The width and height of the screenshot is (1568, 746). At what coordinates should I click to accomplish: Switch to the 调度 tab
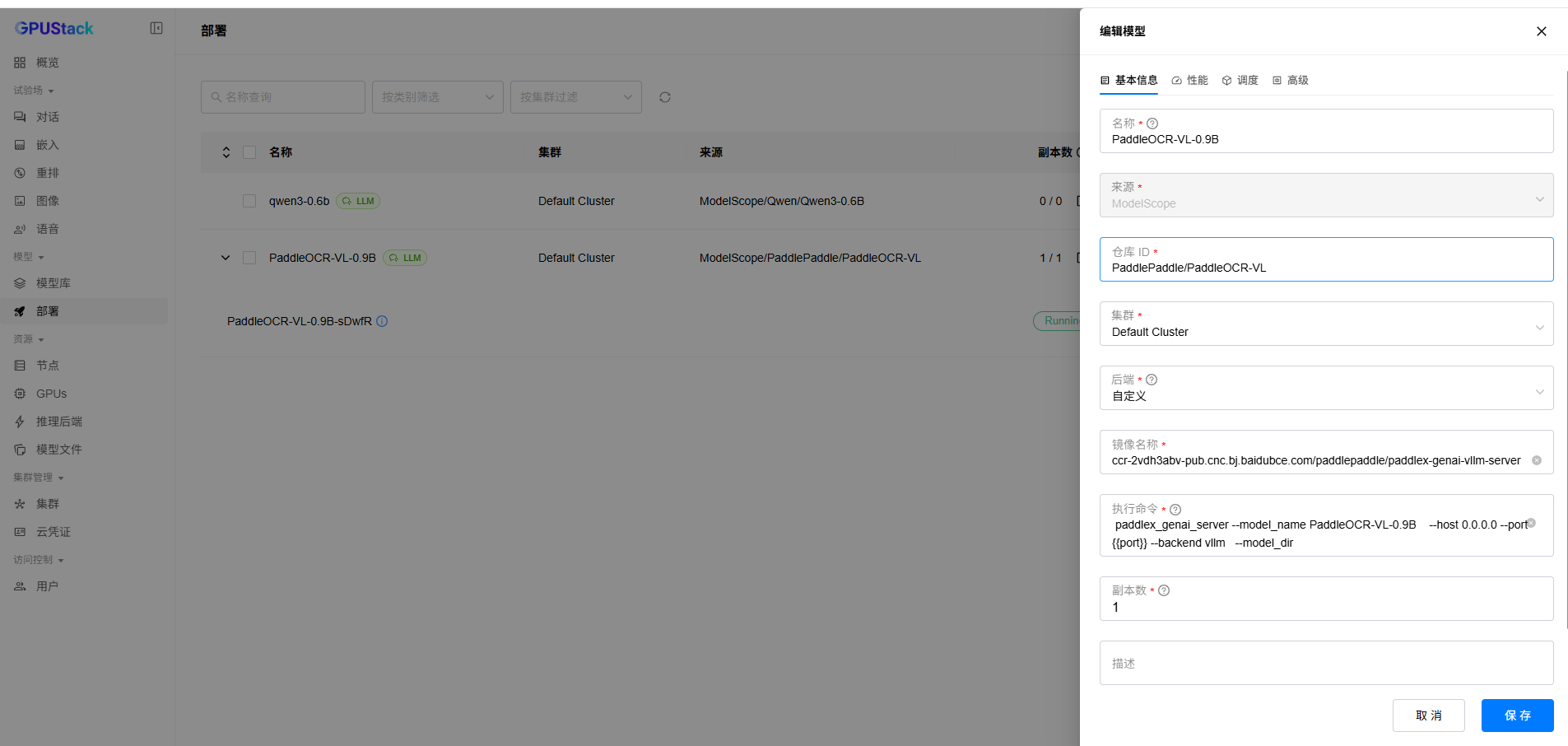click(x=1240, y=80)
